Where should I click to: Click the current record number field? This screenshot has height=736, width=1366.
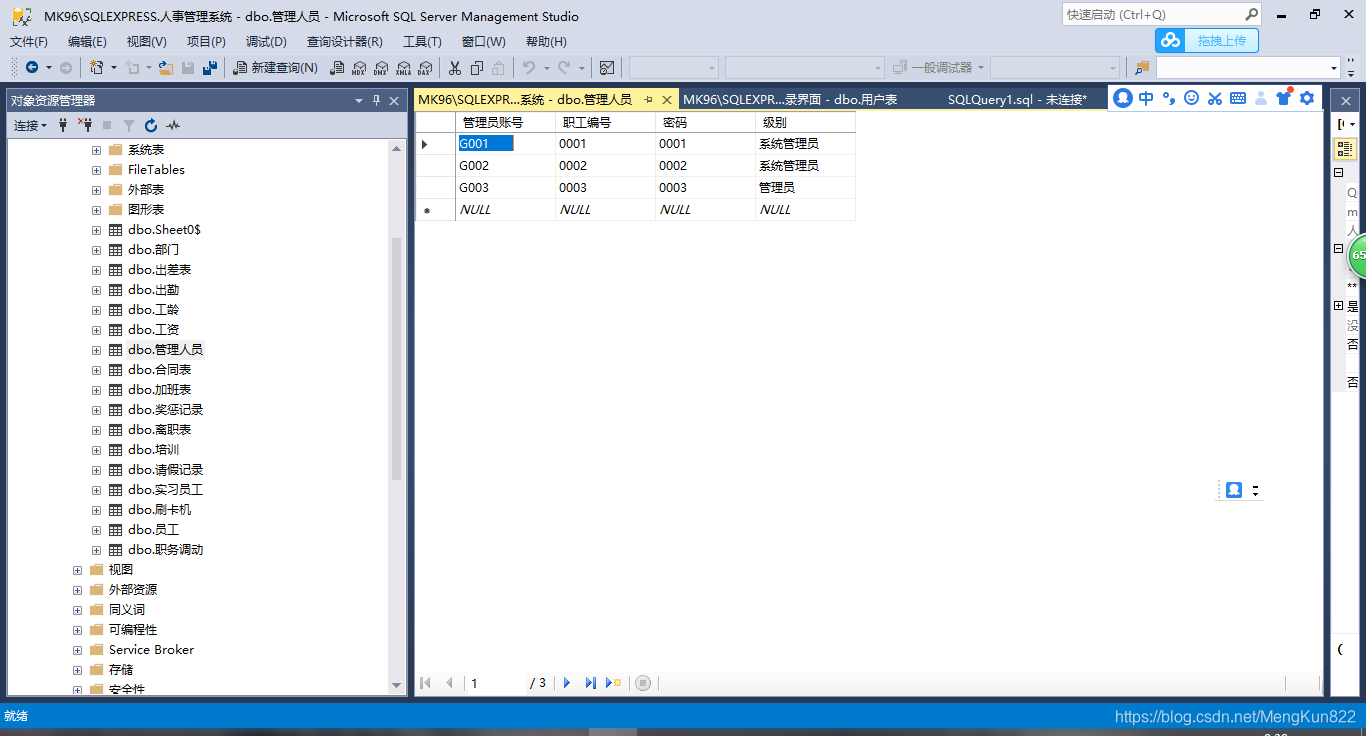click(x=497, y=683)
